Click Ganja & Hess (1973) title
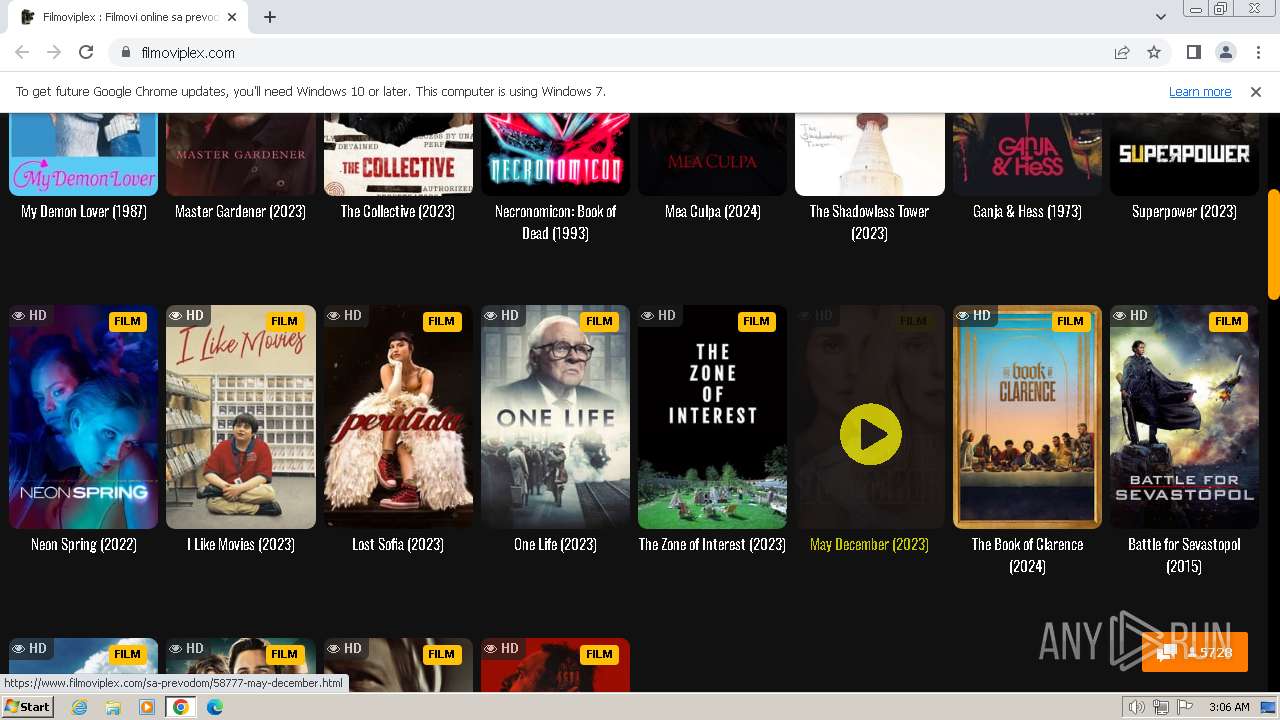This screenshot has width=1280, height=720. coord(1027,211)
